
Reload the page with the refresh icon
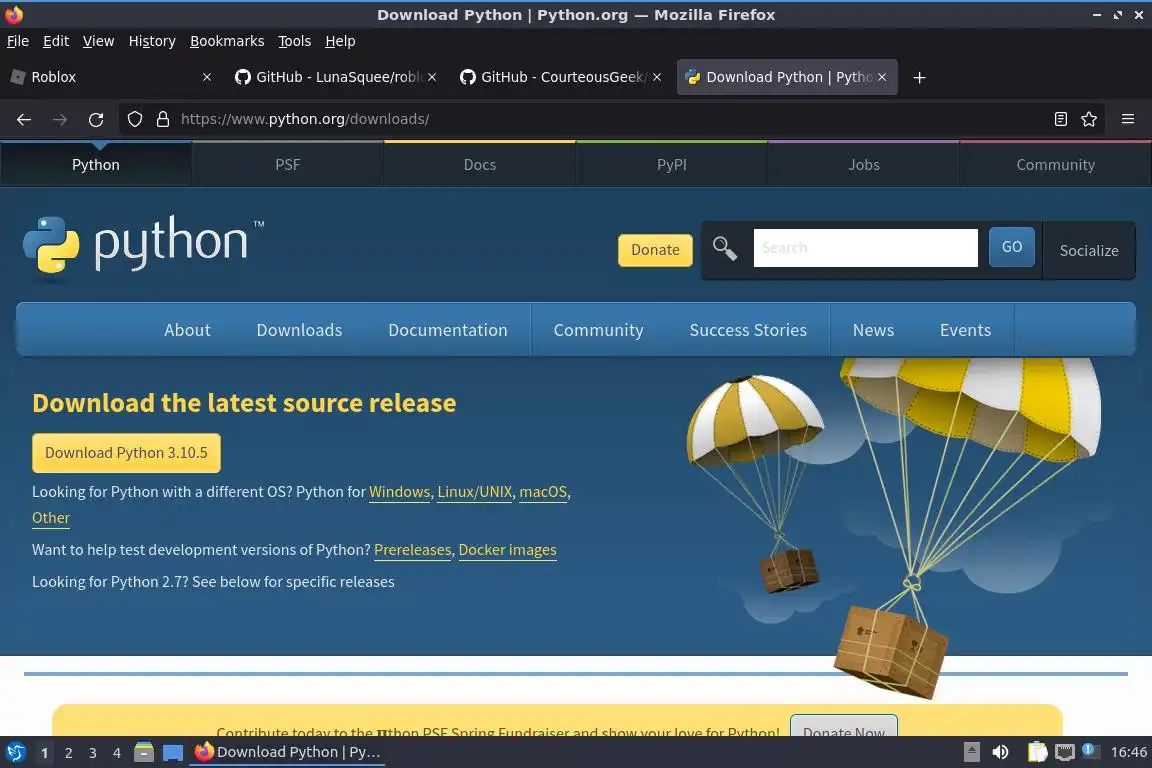tap(96, 119)
